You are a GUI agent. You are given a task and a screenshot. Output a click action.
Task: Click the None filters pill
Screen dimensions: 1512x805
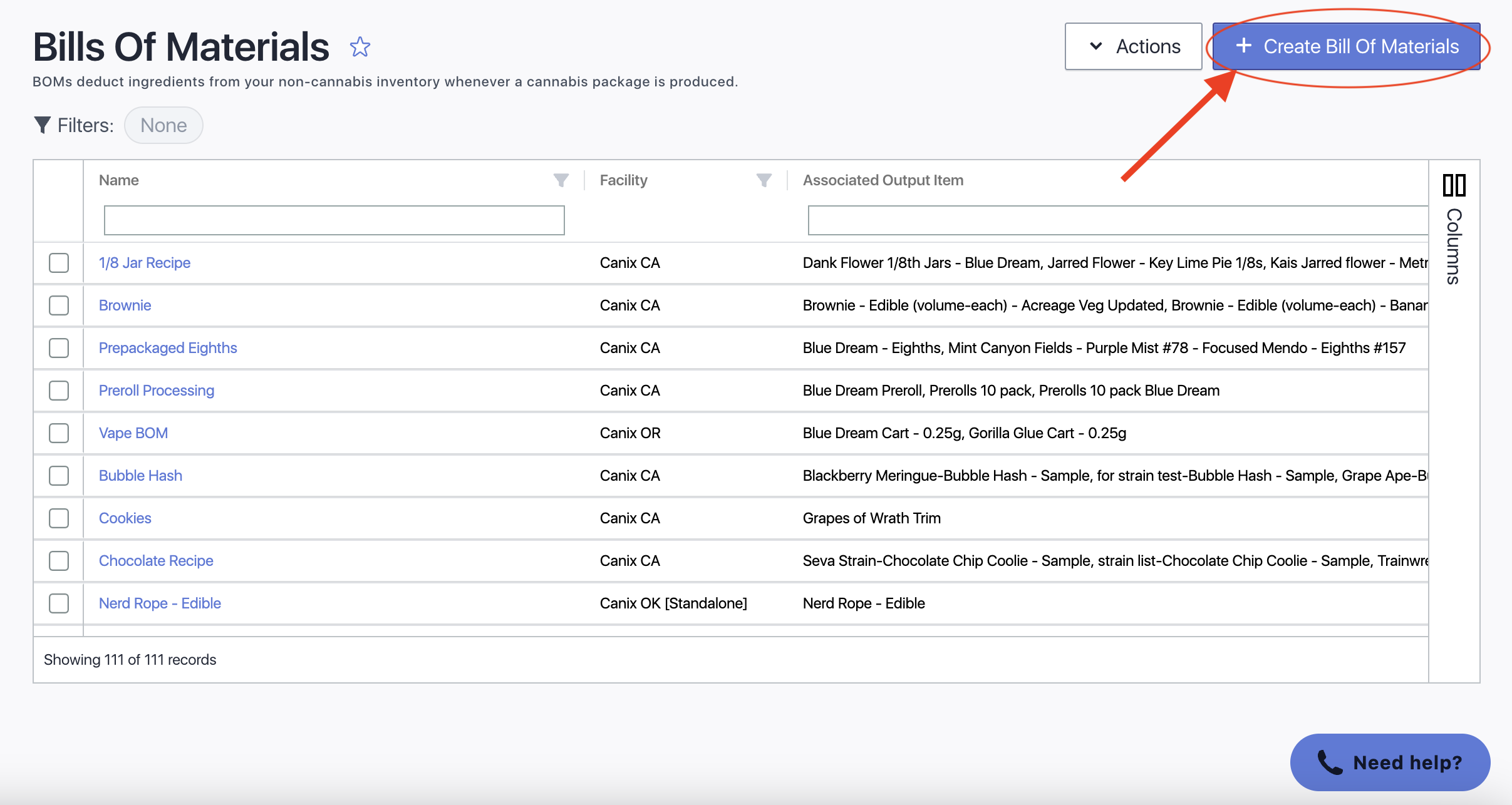(163, 125)
